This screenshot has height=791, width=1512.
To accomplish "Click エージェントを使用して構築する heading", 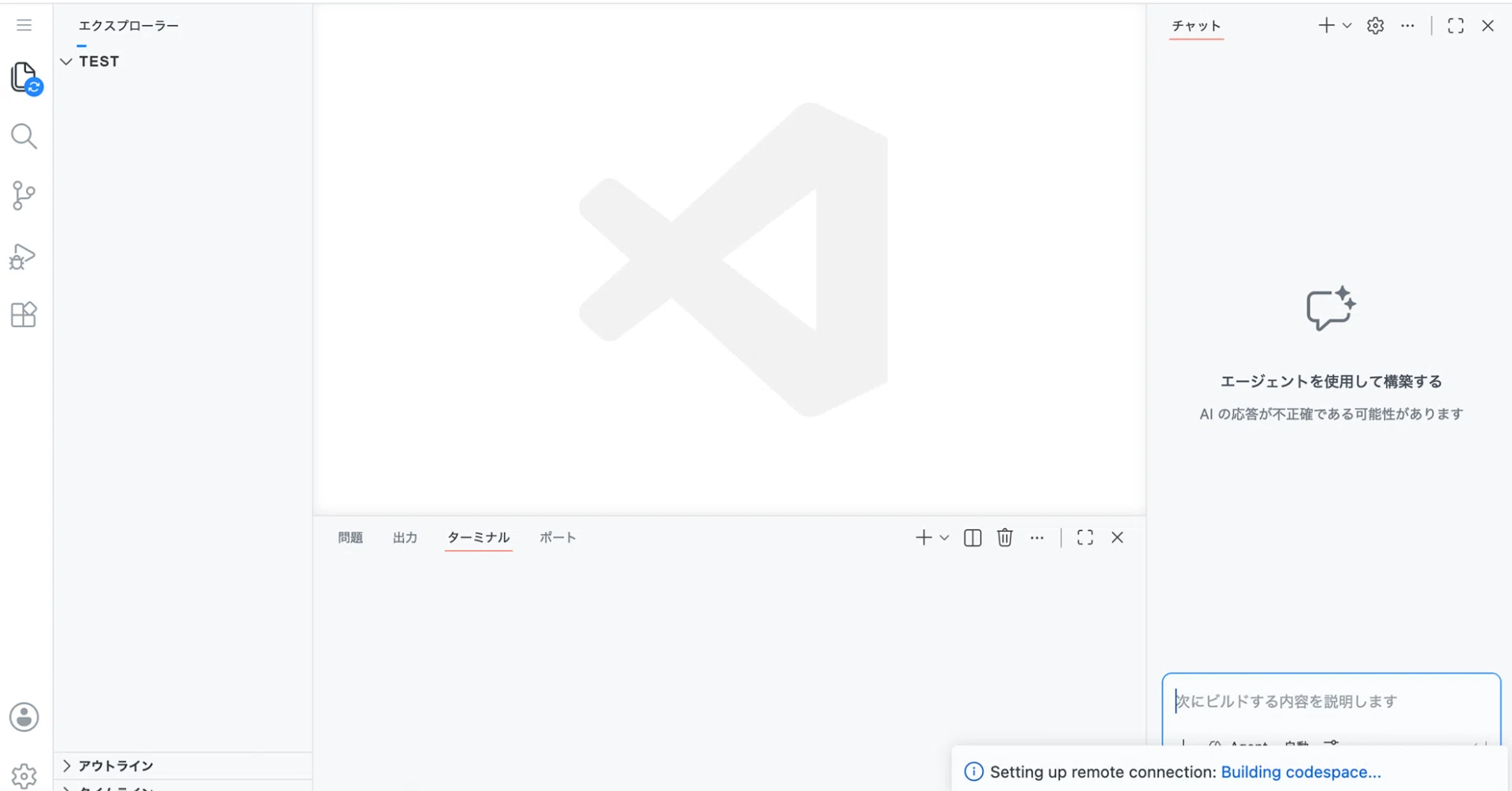I will [x=1331, y=381].
